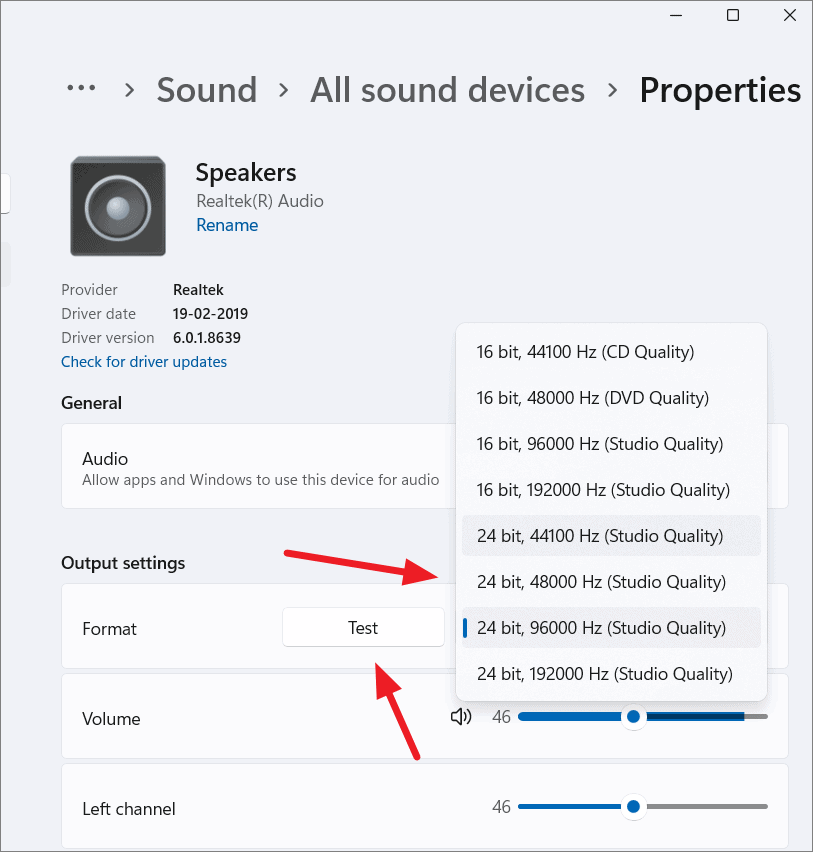The image size is (813, 852).
Task: Open the breadcrumb ellipsis menu
Action: pos(81,90)
